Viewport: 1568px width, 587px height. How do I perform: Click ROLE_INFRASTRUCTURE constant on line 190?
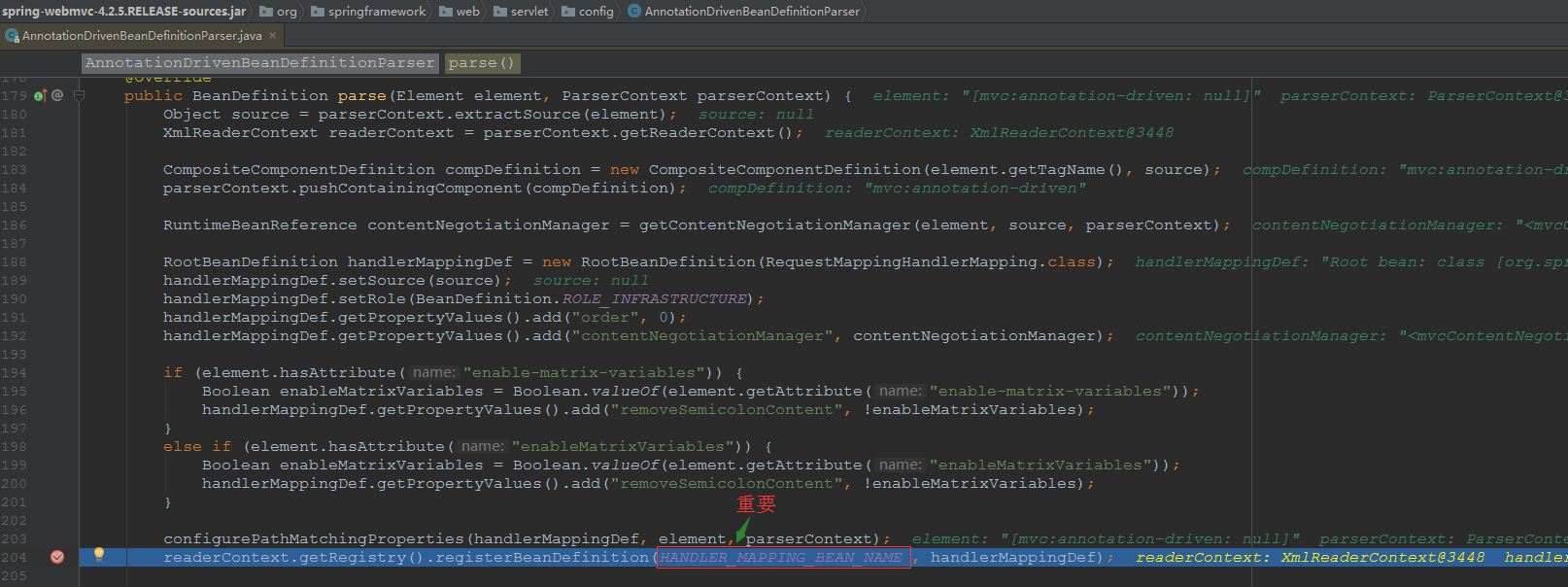[x=655, y=299]
